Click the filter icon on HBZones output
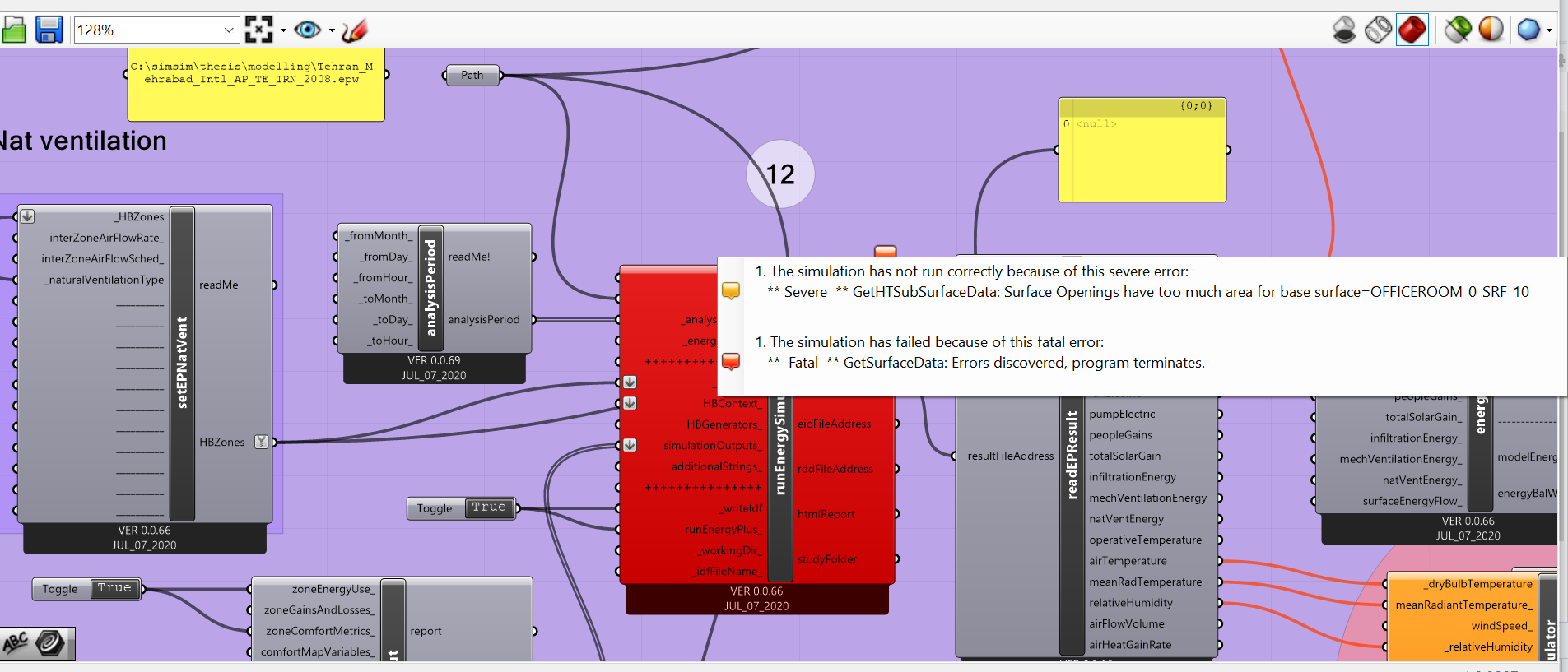The image size is (1568, 672). coord(262,442)
